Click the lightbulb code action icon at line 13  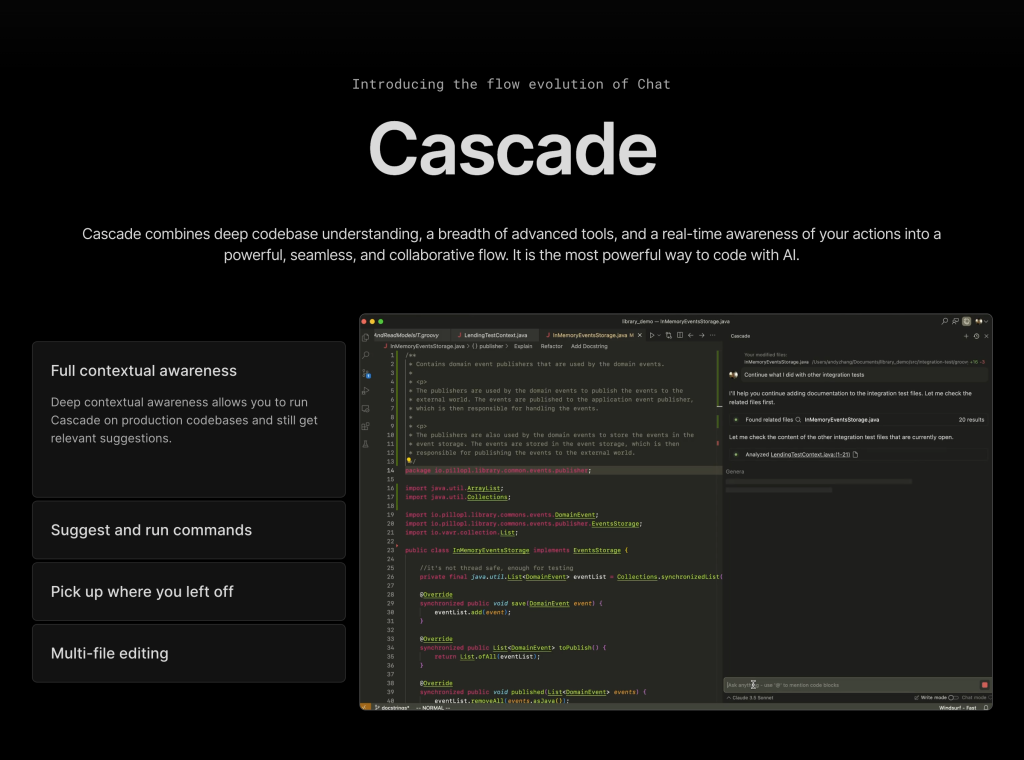[409, 460]
